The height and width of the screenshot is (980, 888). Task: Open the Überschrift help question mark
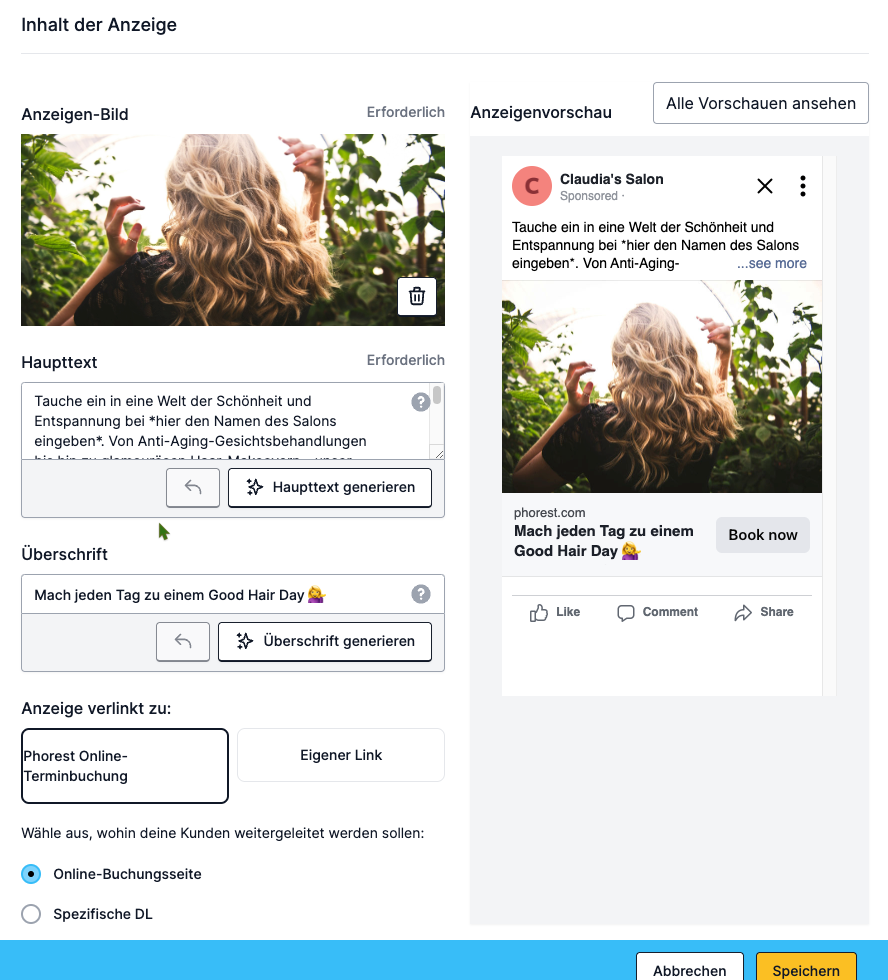pyautogui.click(x=421, y=594)
